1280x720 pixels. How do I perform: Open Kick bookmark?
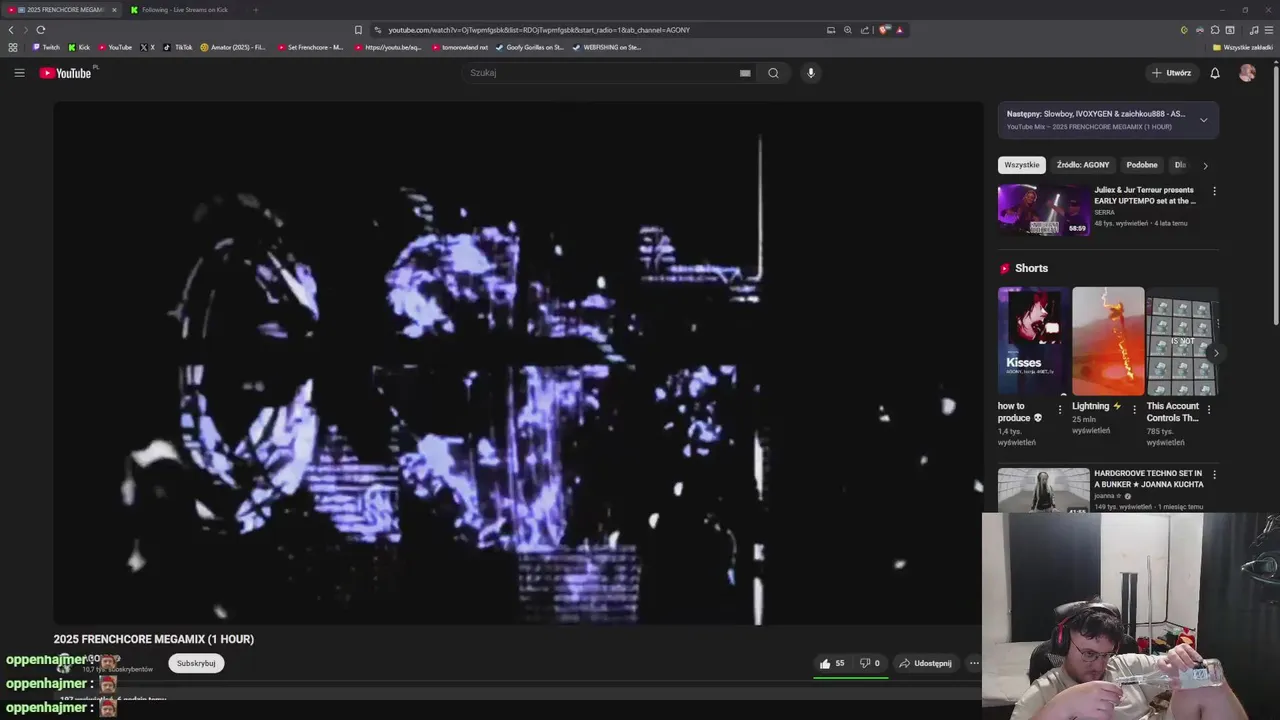click(x=79, y=47)
